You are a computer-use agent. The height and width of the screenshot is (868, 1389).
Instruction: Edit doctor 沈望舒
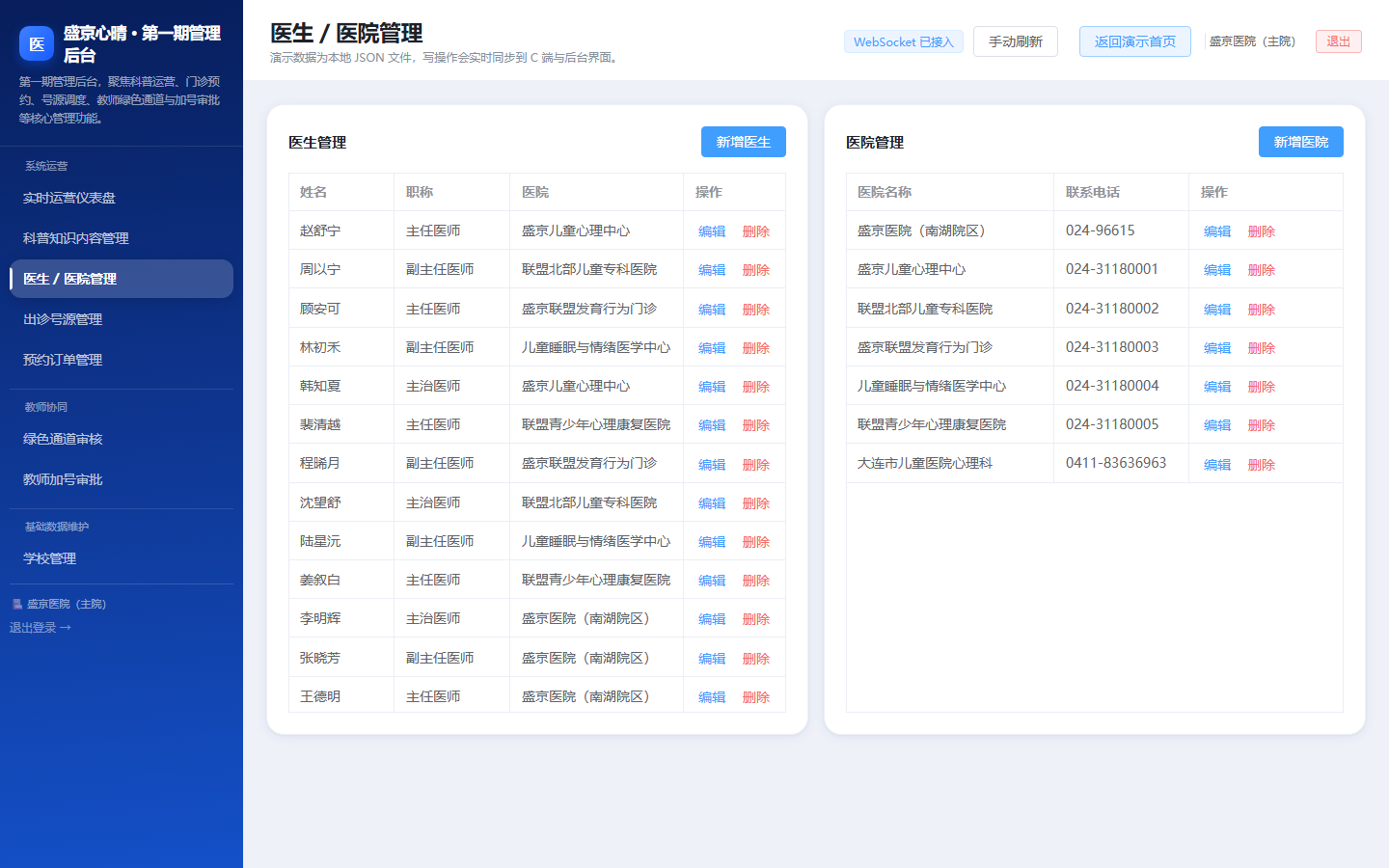pyautogui.click(x=712, y=503)
